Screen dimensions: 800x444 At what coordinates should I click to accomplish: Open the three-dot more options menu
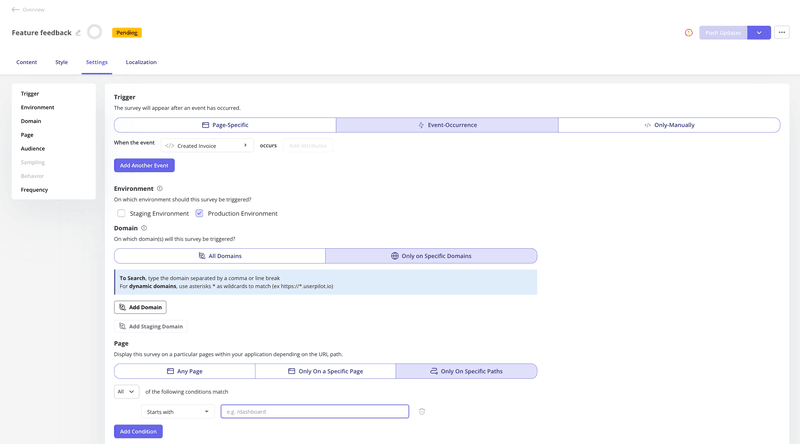782,33
